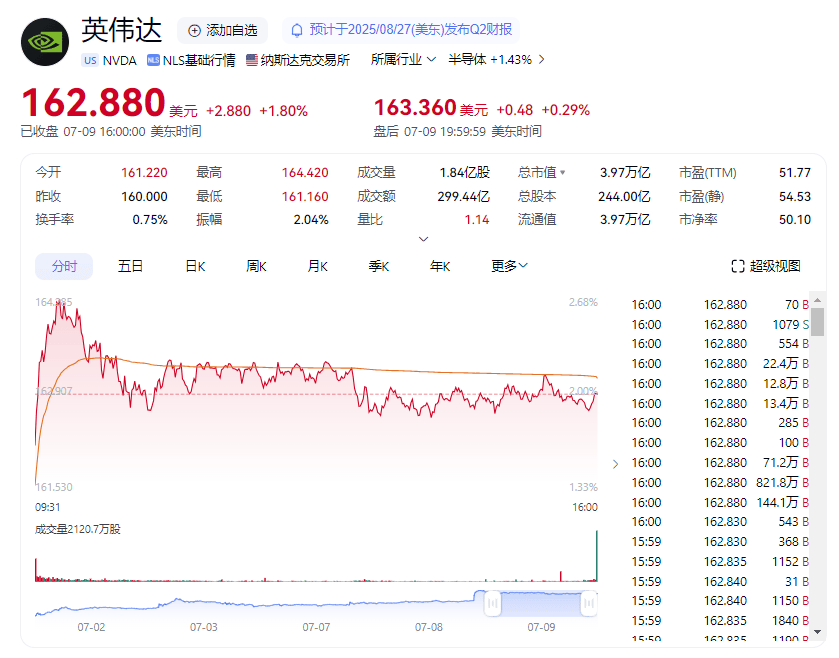Click the 量比 value 1.14
839x658 pixels.
coord(477,220)
